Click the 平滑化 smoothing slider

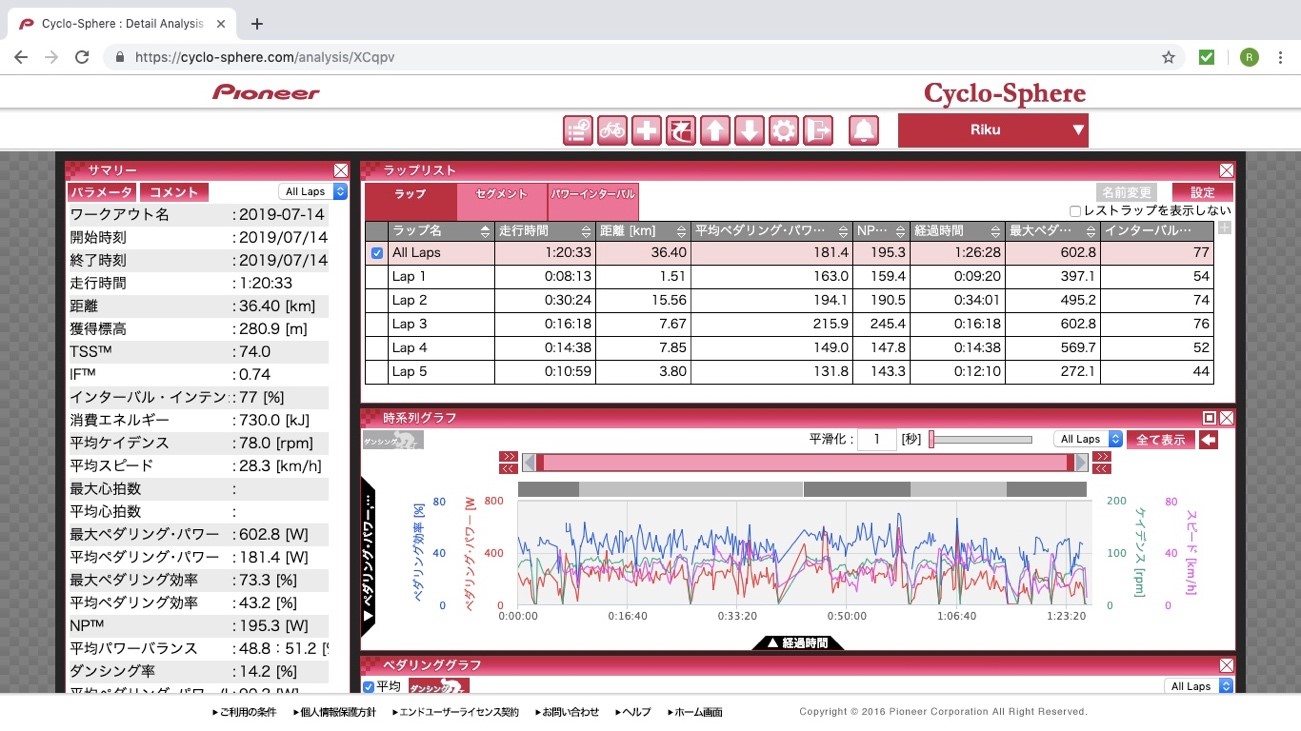981,440
